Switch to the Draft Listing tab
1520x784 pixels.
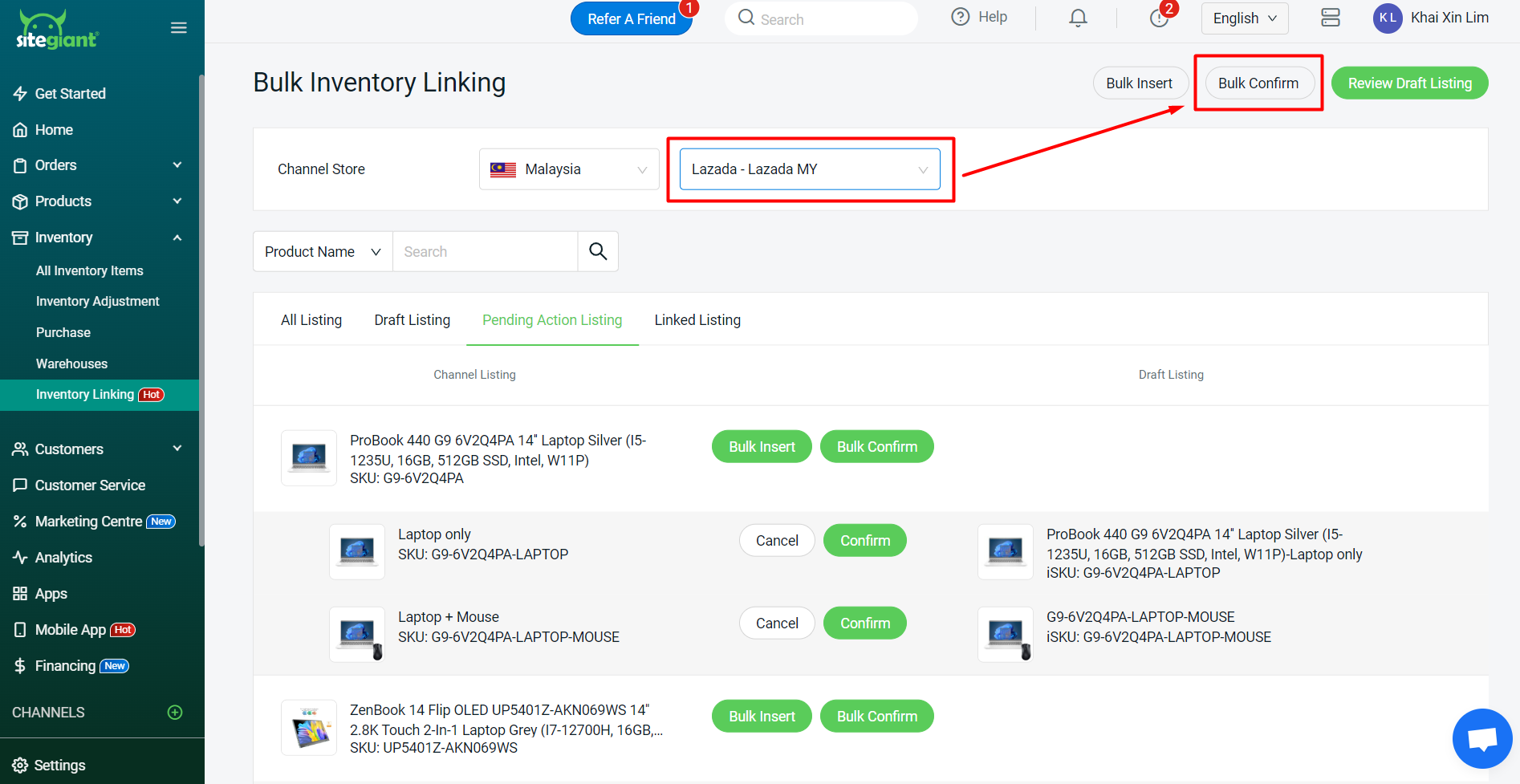[412, 320]
